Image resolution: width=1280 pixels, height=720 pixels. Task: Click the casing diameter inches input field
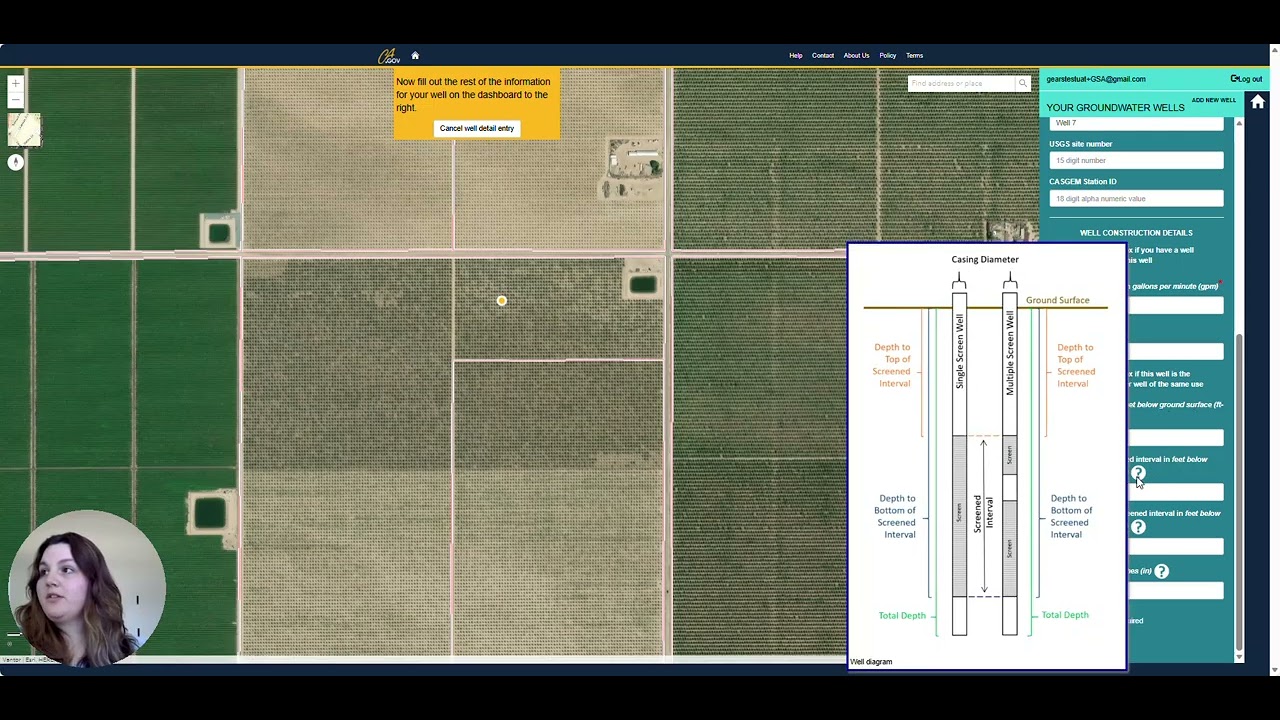1175,590
